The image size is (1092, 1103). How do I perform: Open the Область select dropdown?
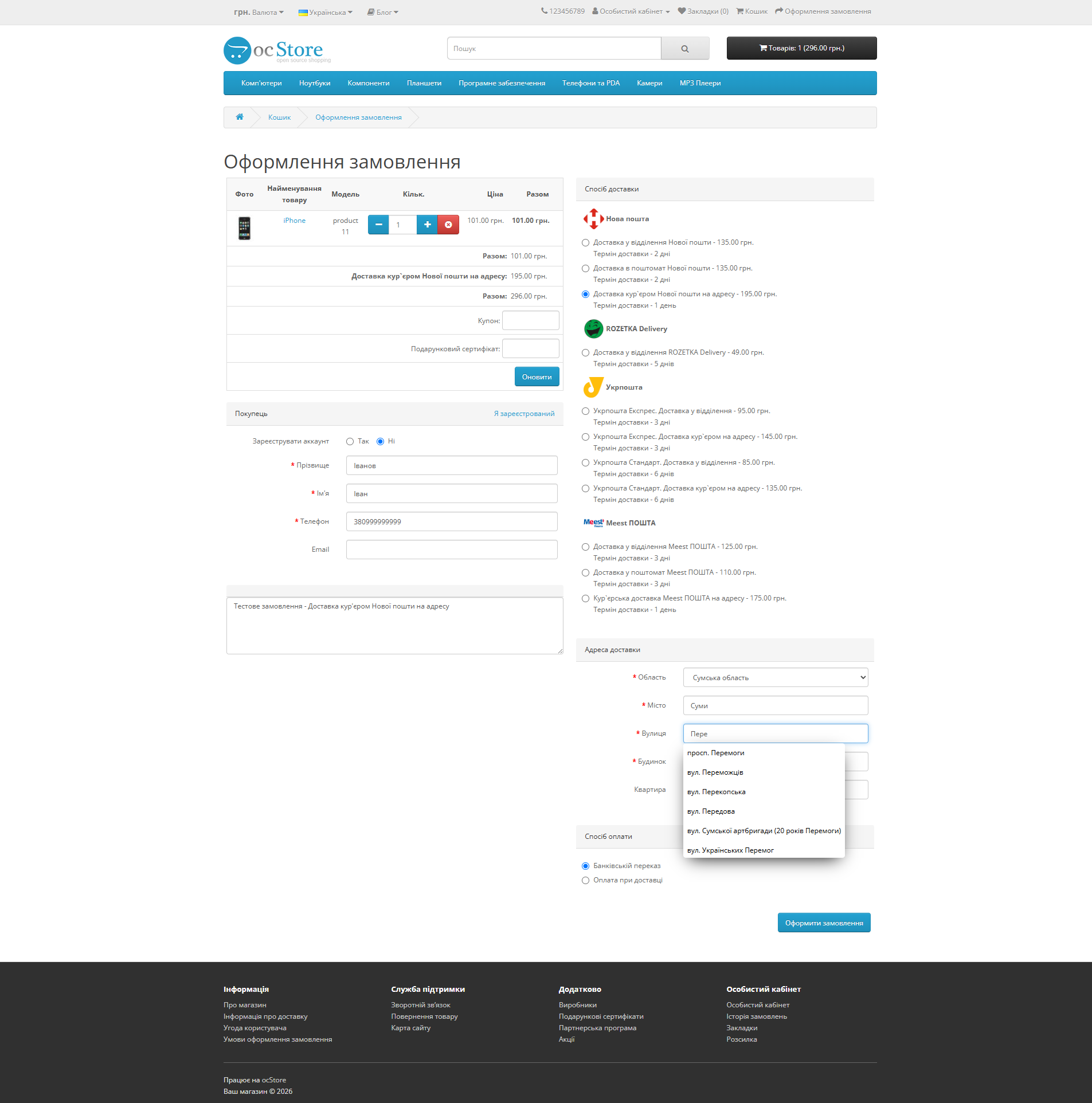[776, 677]
